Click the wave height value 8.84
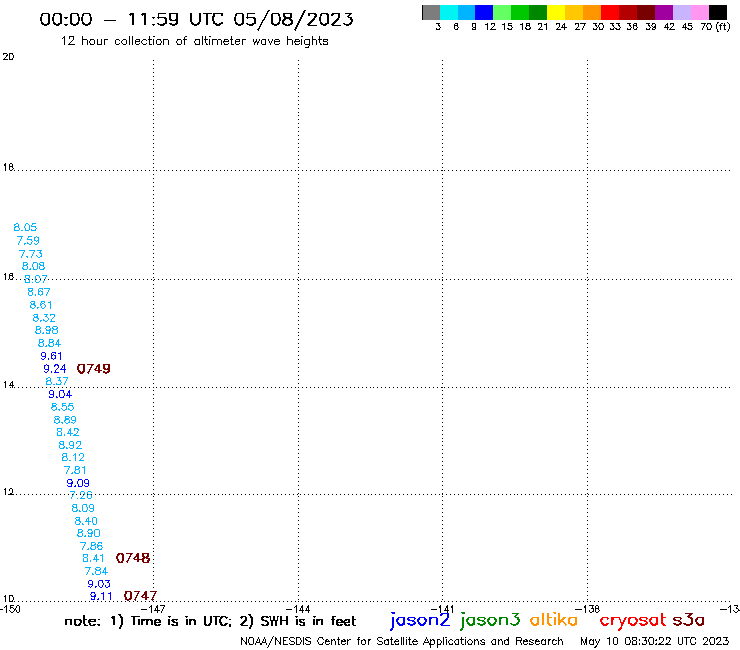This screenshot has height=650, width=740. [50, 343]
